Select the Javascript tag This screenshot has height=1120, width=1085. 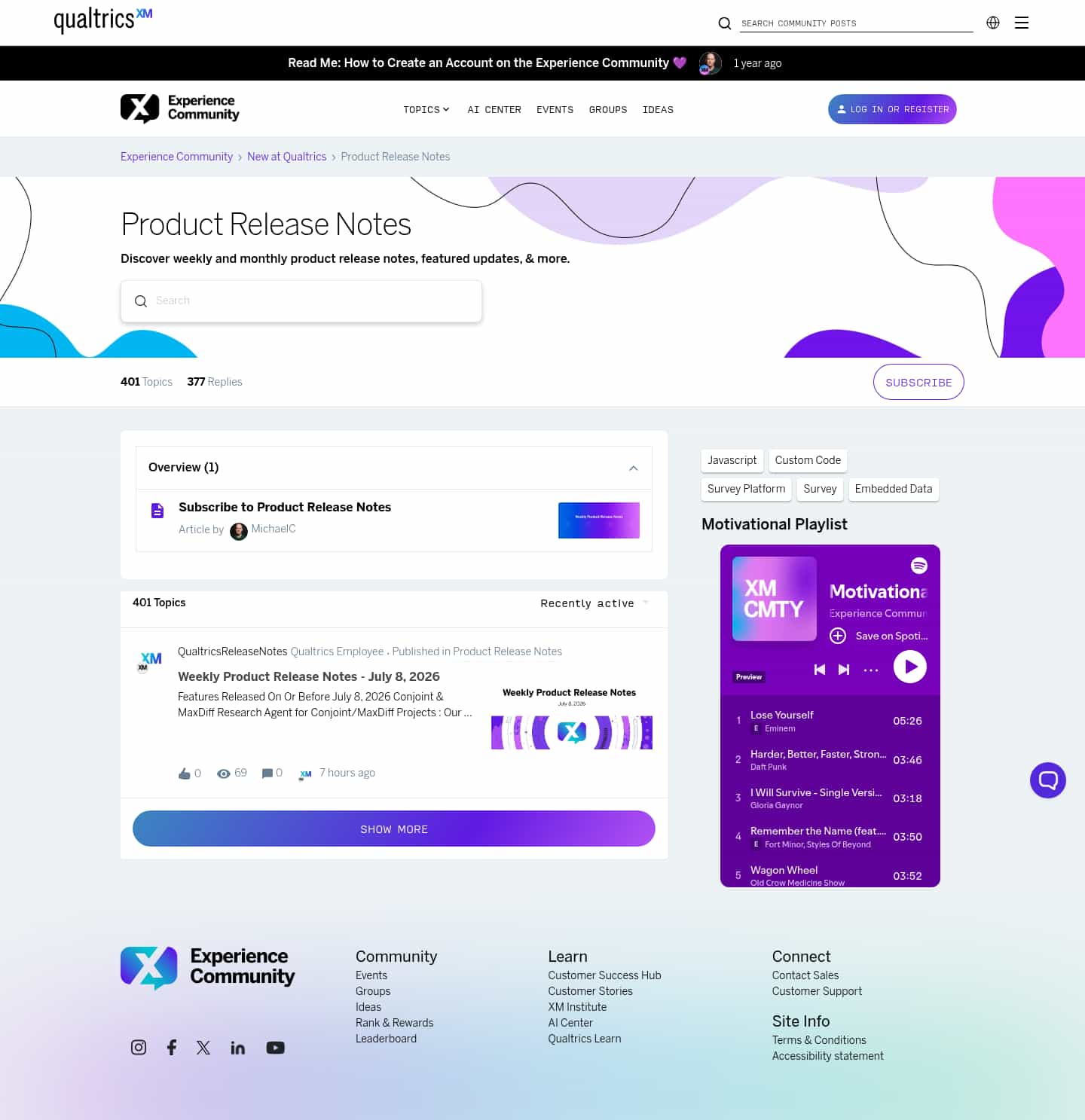pos(732,460)
